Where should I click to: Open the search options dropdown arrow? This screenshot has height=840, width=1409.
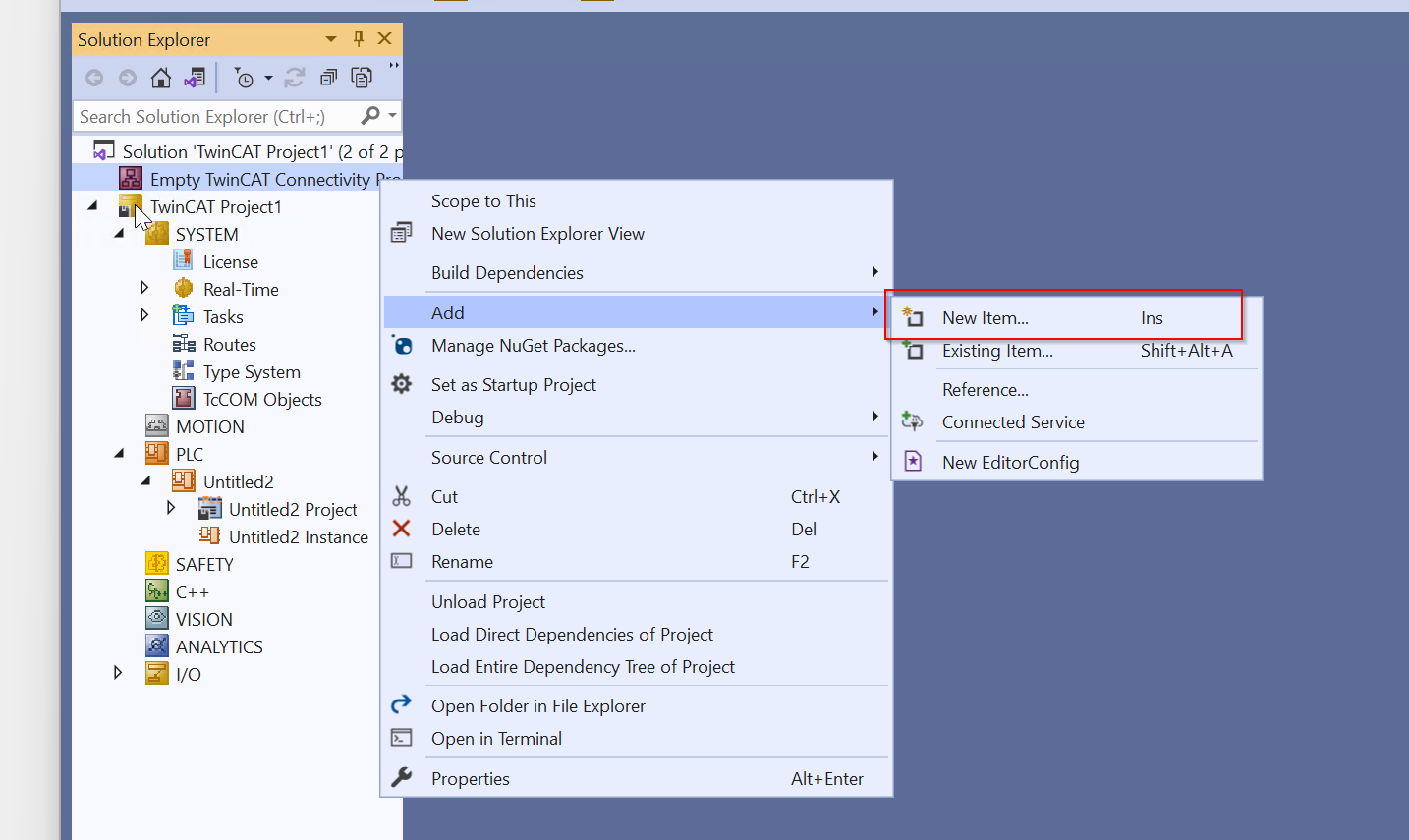(392, 116)
